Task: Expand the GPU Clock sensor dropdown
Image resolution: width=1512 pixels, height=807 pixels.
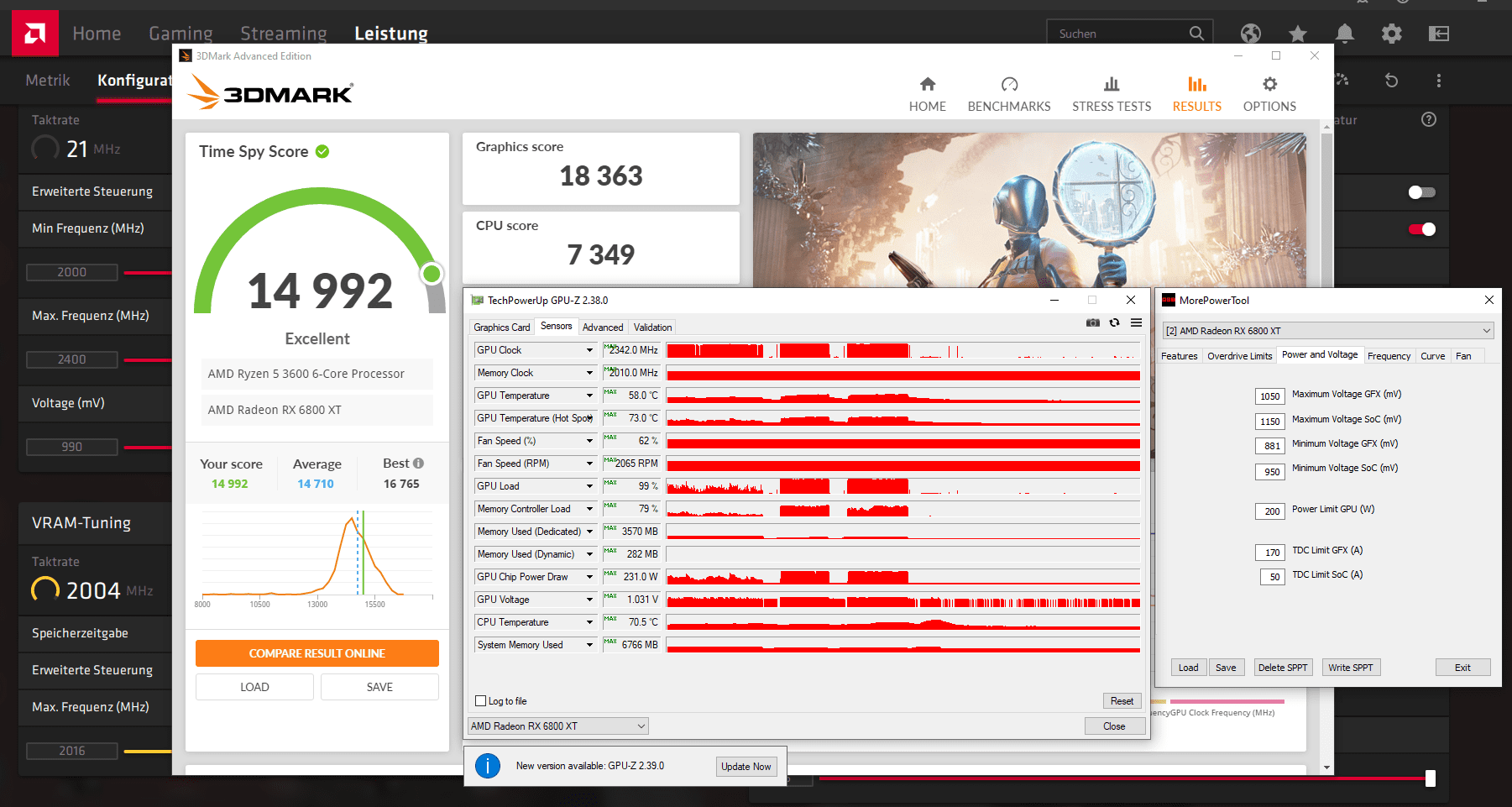Action: (x=589, y=350)
